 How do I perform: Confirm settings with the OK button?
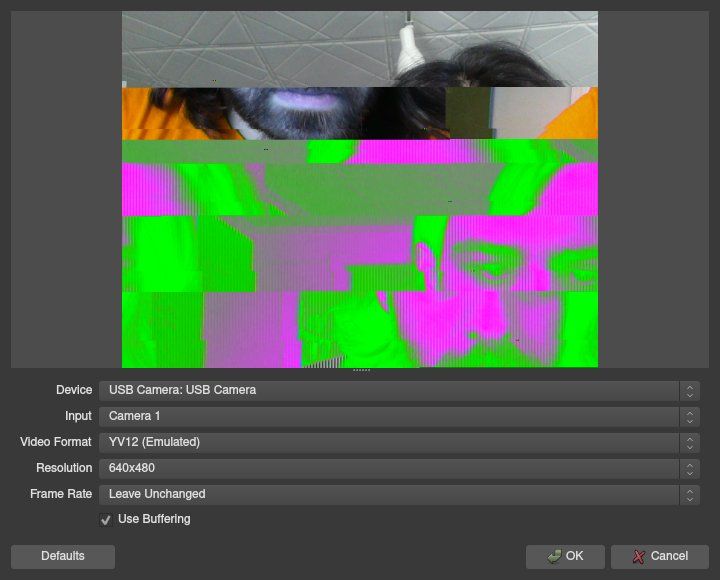[565, 557]
